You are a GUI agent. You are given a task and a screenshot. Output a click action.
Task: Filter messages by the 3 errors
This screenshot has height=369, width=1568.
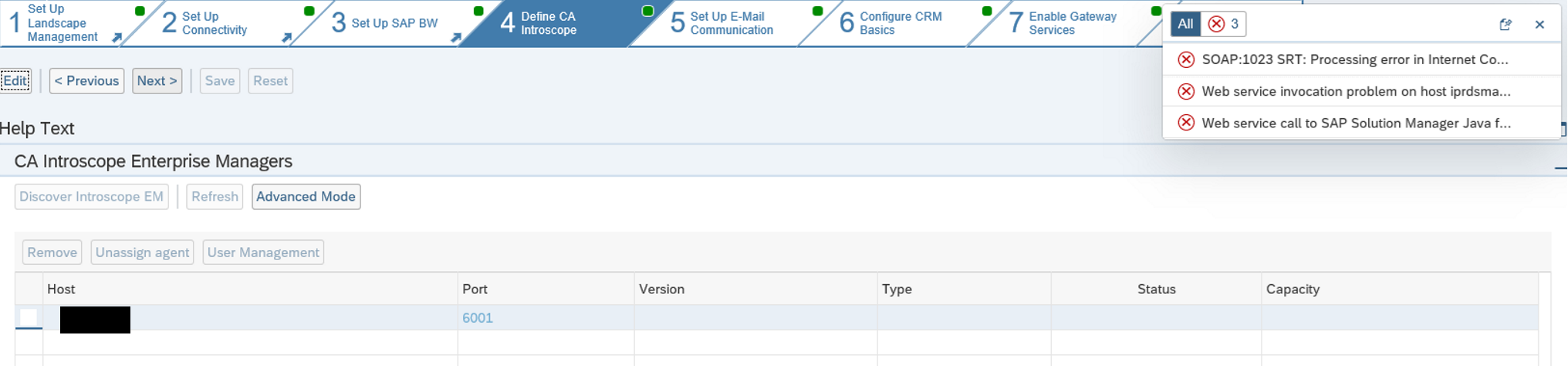coord(1223,24)
